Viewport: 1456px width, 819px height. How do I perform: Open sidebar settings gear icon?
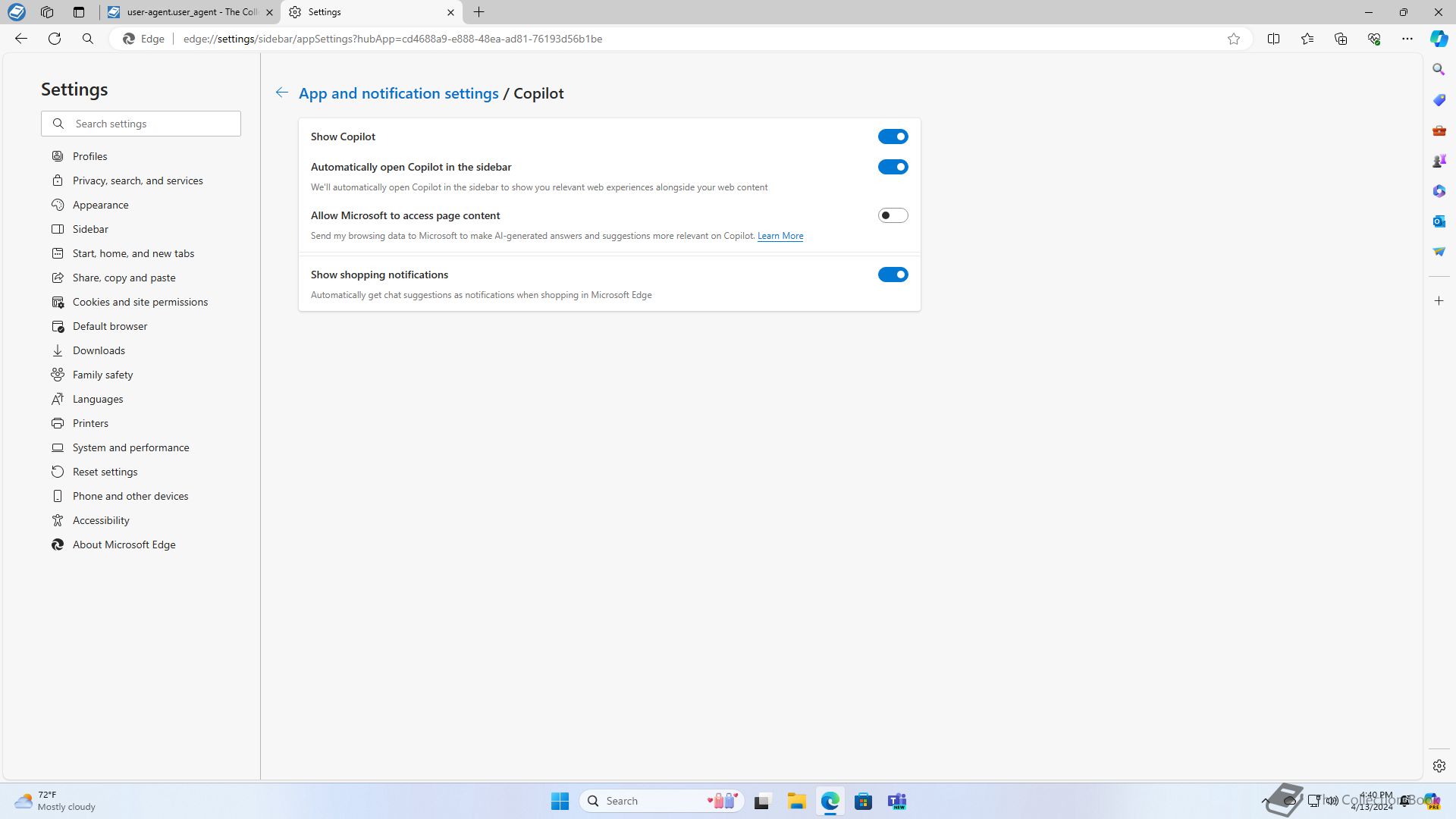[1439, 766]
